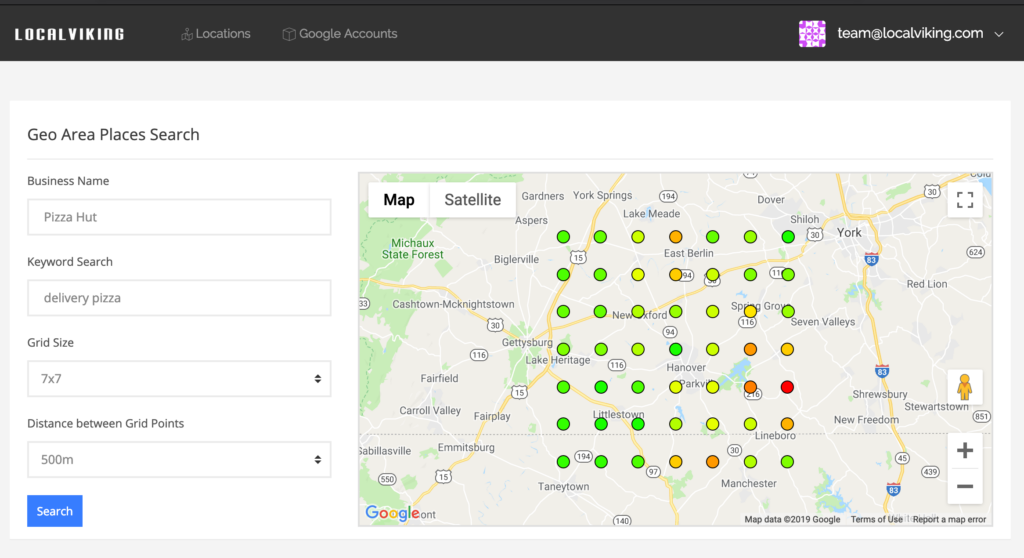This screenshot has width=1024, height=558.
Task: Zoom out on the map
Action: (x=965, y=486)
